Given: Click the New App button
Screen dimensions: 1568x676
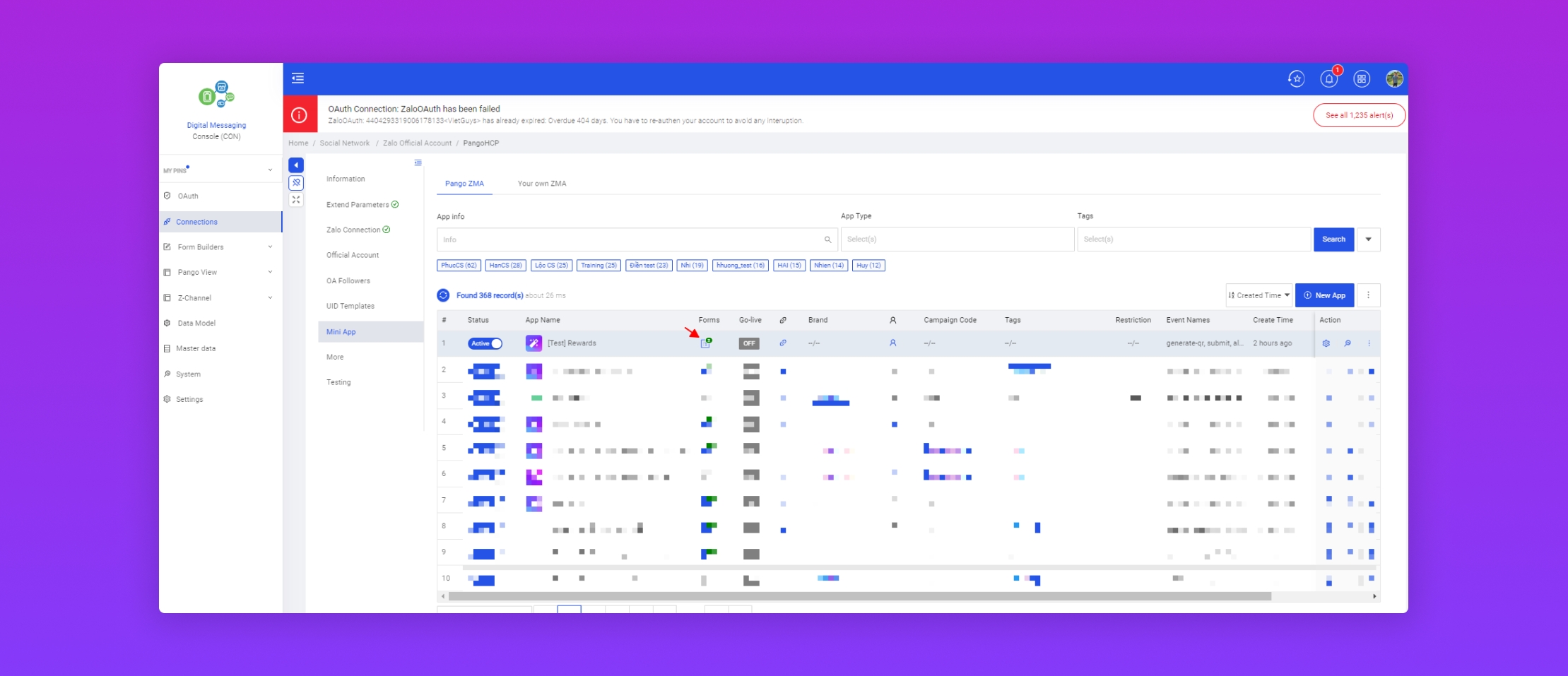Looking at the screenshot, I should (x=1324, y=295).
